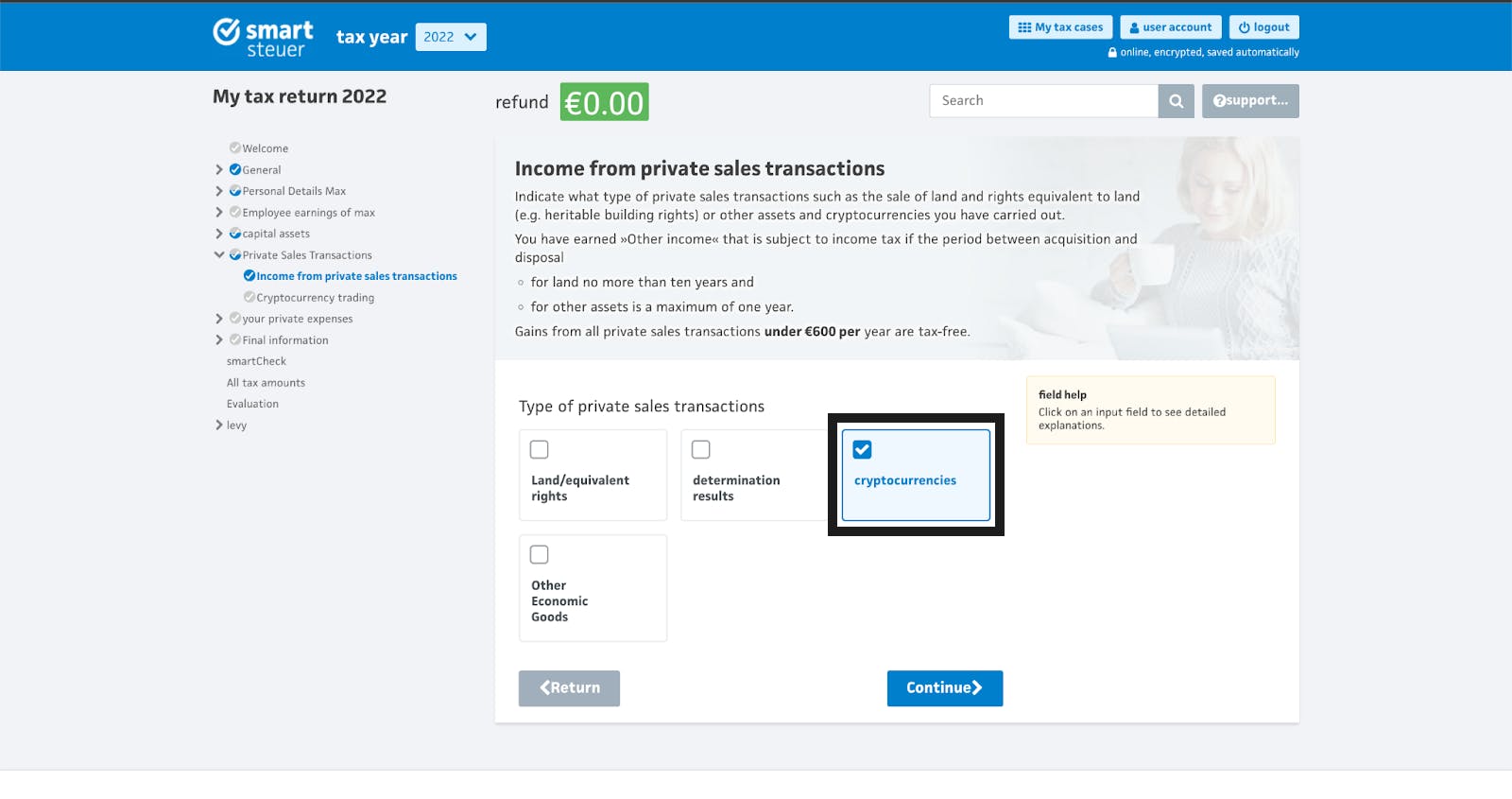Collapse the Private Sales Transactions section
Image resolution: width=1512 pixels, height=799 pixels.
tap(219, 254)
